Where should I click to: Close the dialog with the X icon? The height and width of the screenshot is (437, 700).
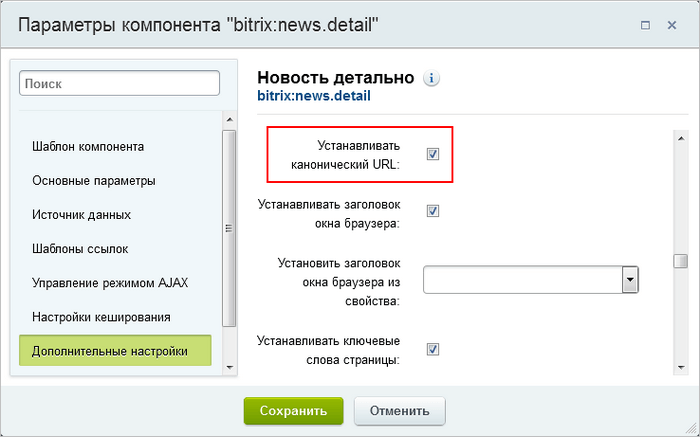(673, 24)
